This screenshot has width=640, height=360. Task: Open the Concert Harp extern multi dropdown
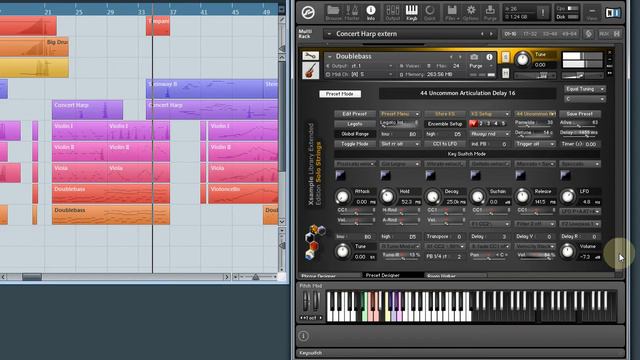(329, 34)
